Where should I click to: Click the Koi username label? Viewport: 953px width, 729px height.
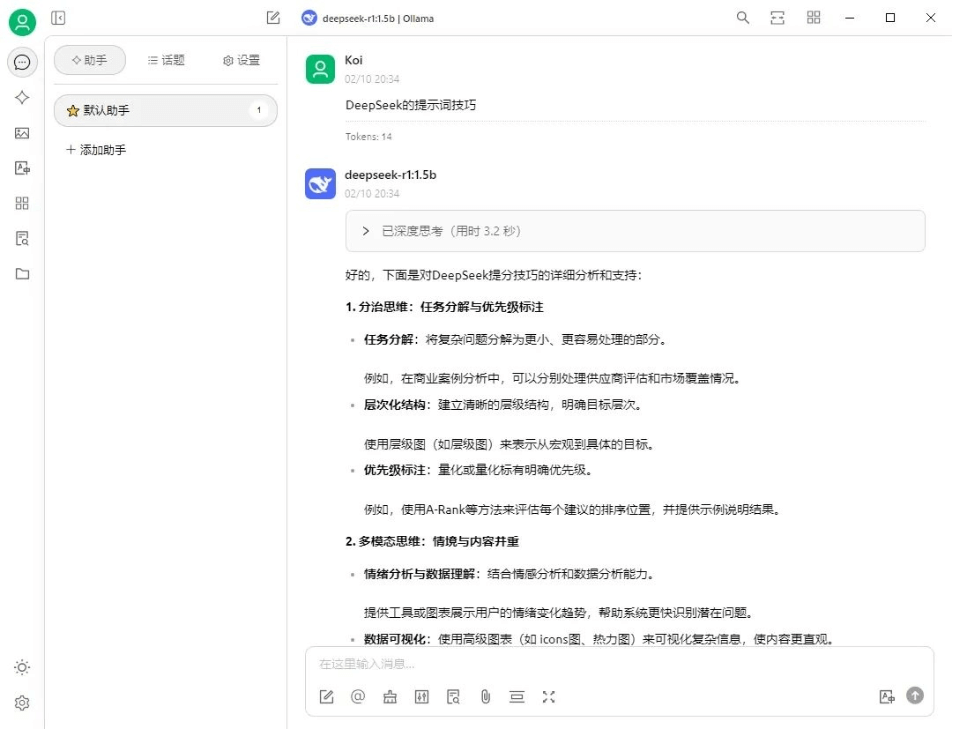point(354,60)
